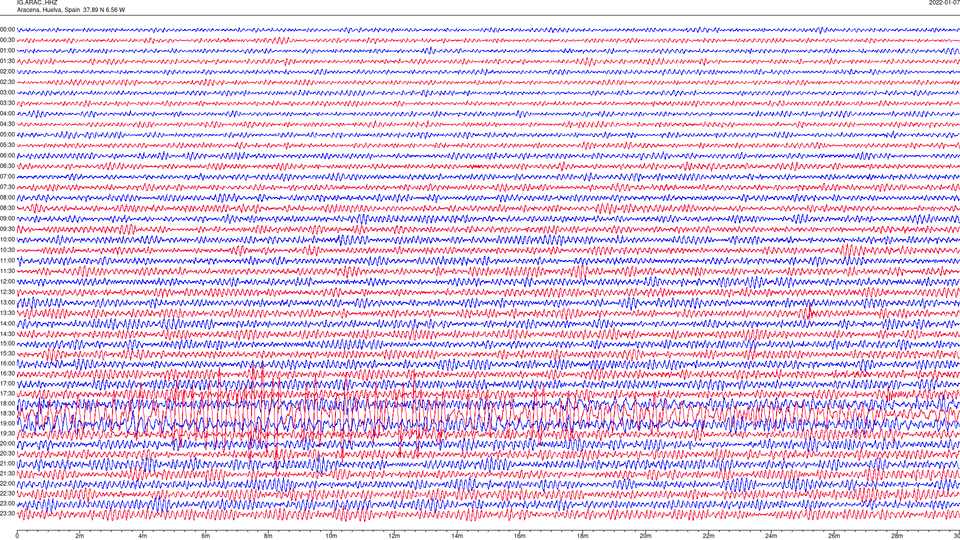Select the 17:00 trace time label
960x540 pixels.
pos(8,383)
